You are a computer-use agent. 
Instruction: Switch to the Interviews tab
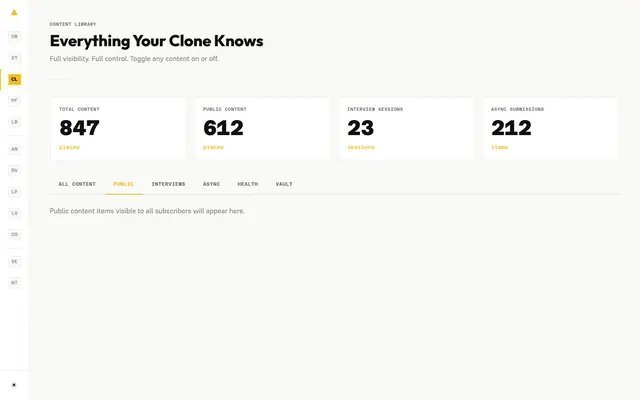pos(169,184)
